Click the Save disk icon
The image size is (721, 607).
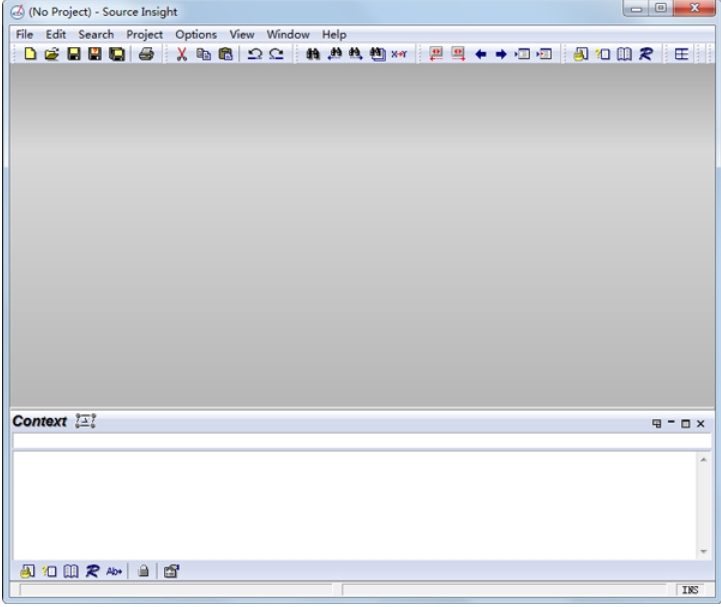click(74, 54)
